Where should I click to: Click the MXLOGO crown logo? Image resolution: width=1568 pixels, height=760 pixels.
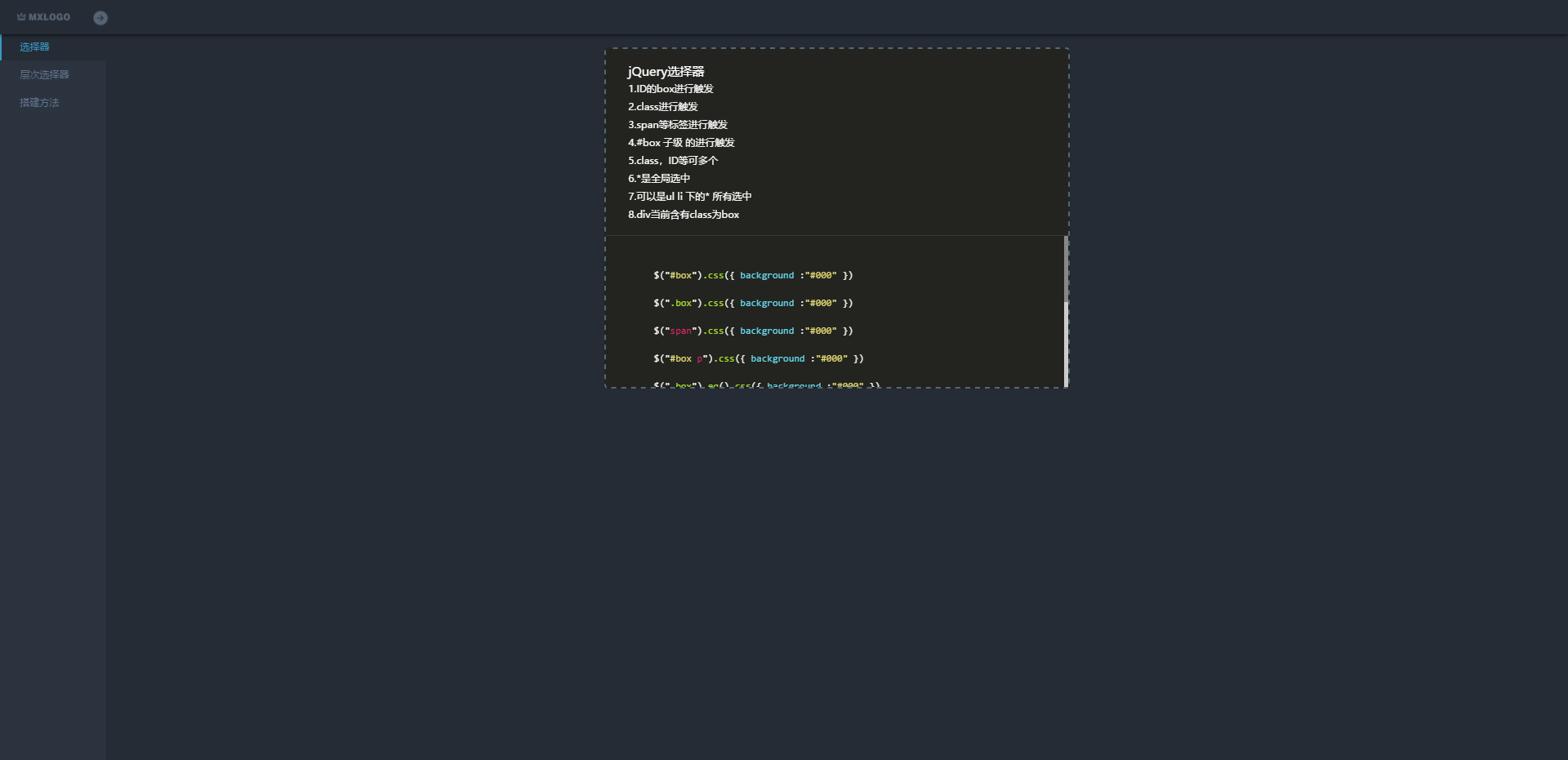click(x=43, y=17)
